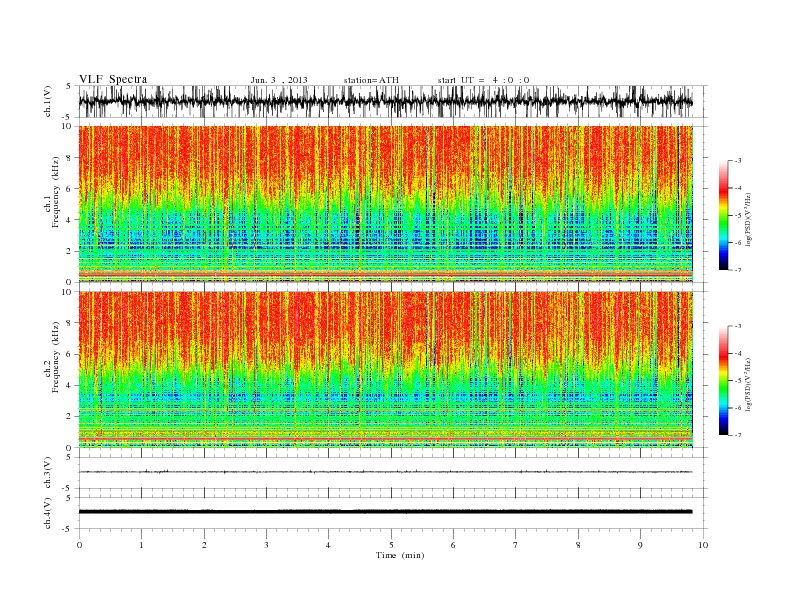Viewport: 792px width, 612px height.
Task: Click the color scale bar beside ch.1 spectrogram
Action: point(723,215)
